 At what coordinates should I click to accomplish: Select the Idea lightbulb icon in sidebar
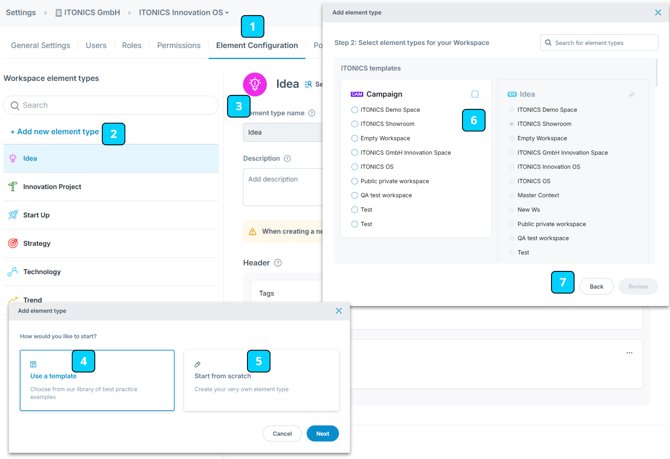coord(13,158)
